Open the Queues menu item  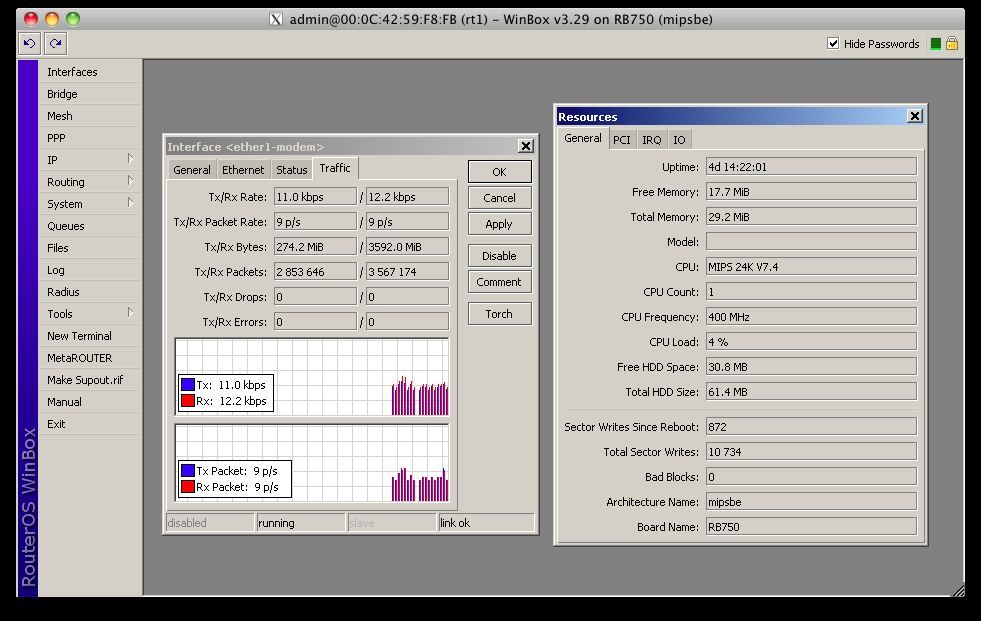point(90,226)
